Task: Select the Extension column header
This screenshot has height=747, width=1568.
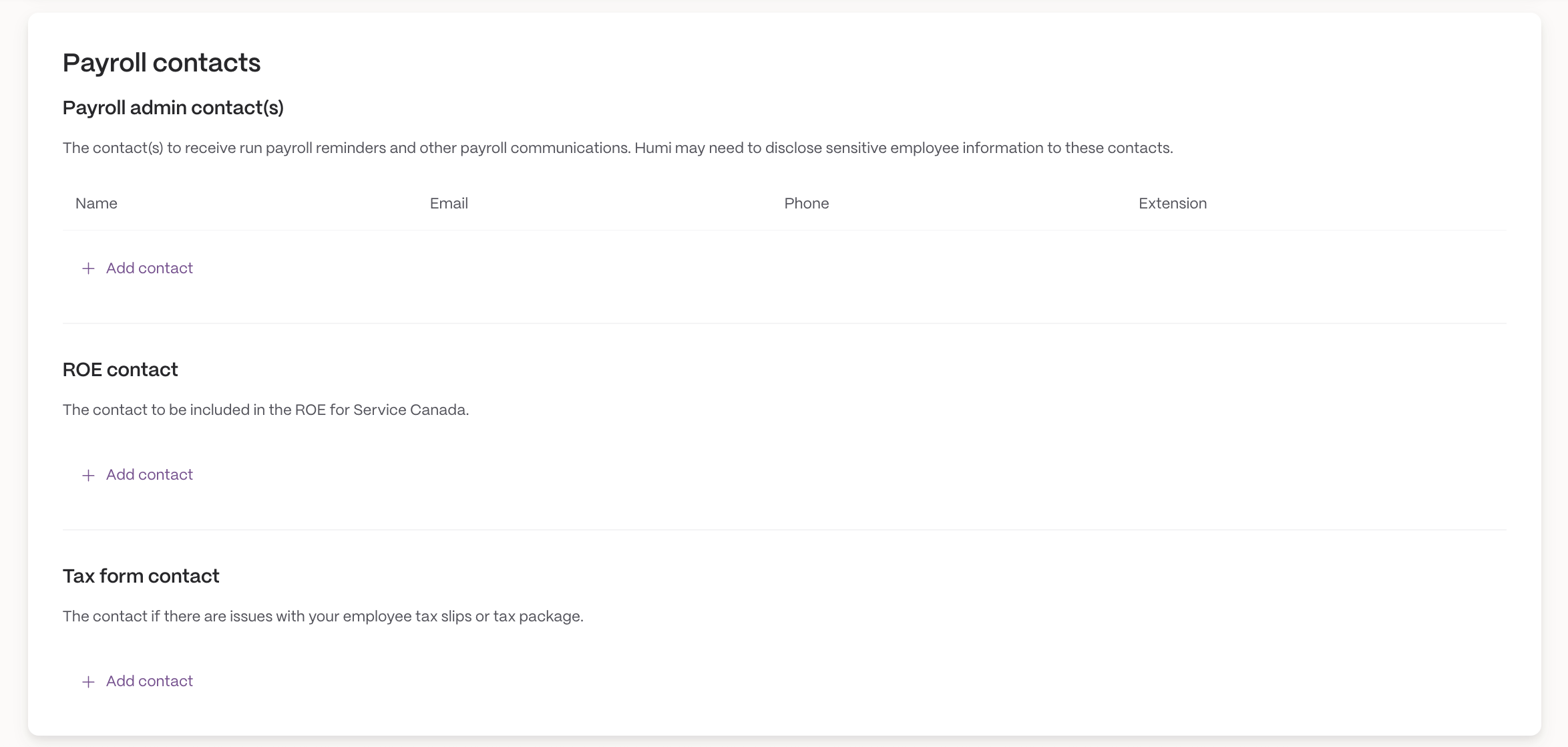Action: tap(1173, 203)
